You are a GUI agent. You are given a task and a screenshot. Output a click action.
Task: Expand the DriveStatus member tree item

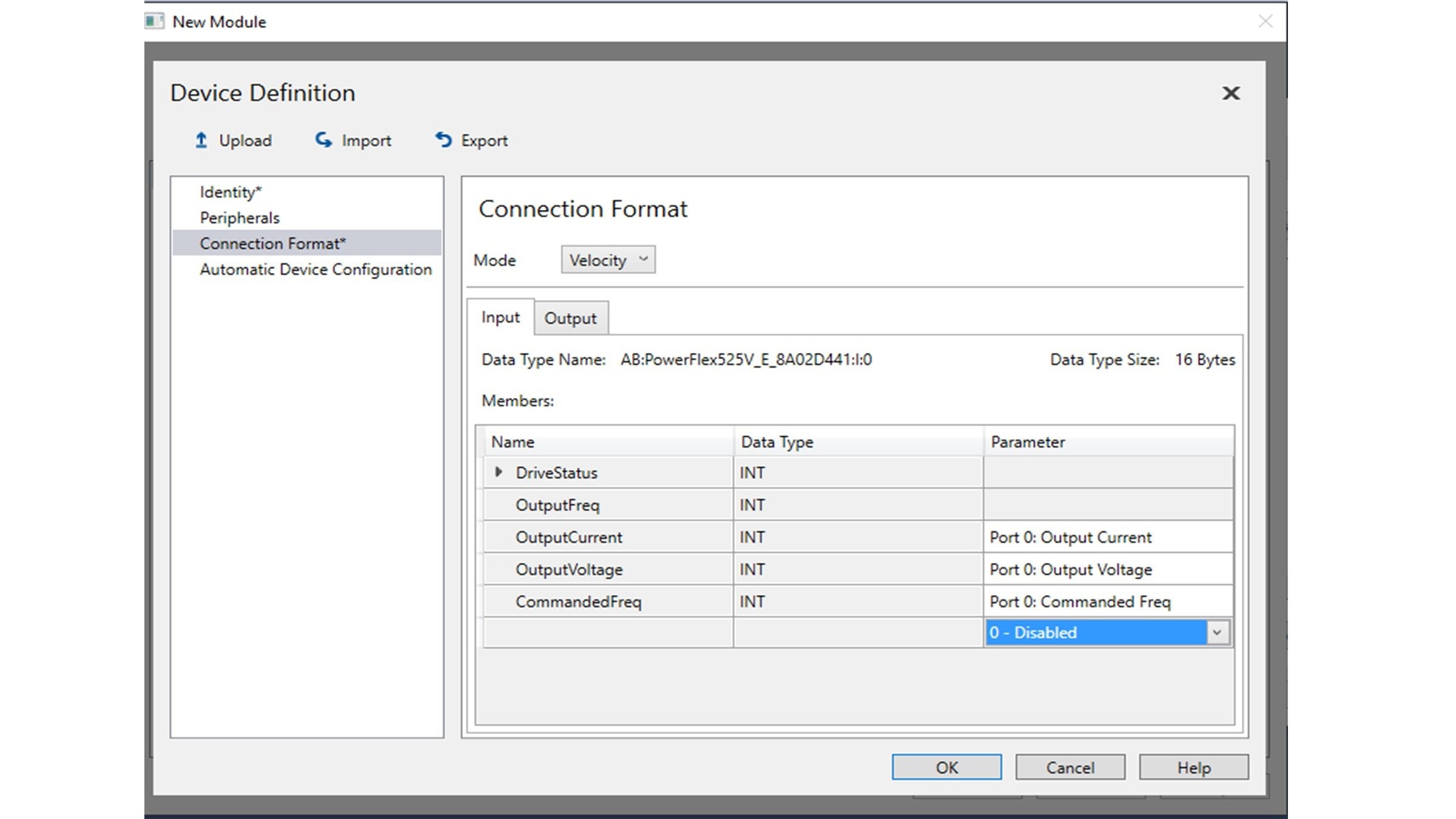(497, 472)
